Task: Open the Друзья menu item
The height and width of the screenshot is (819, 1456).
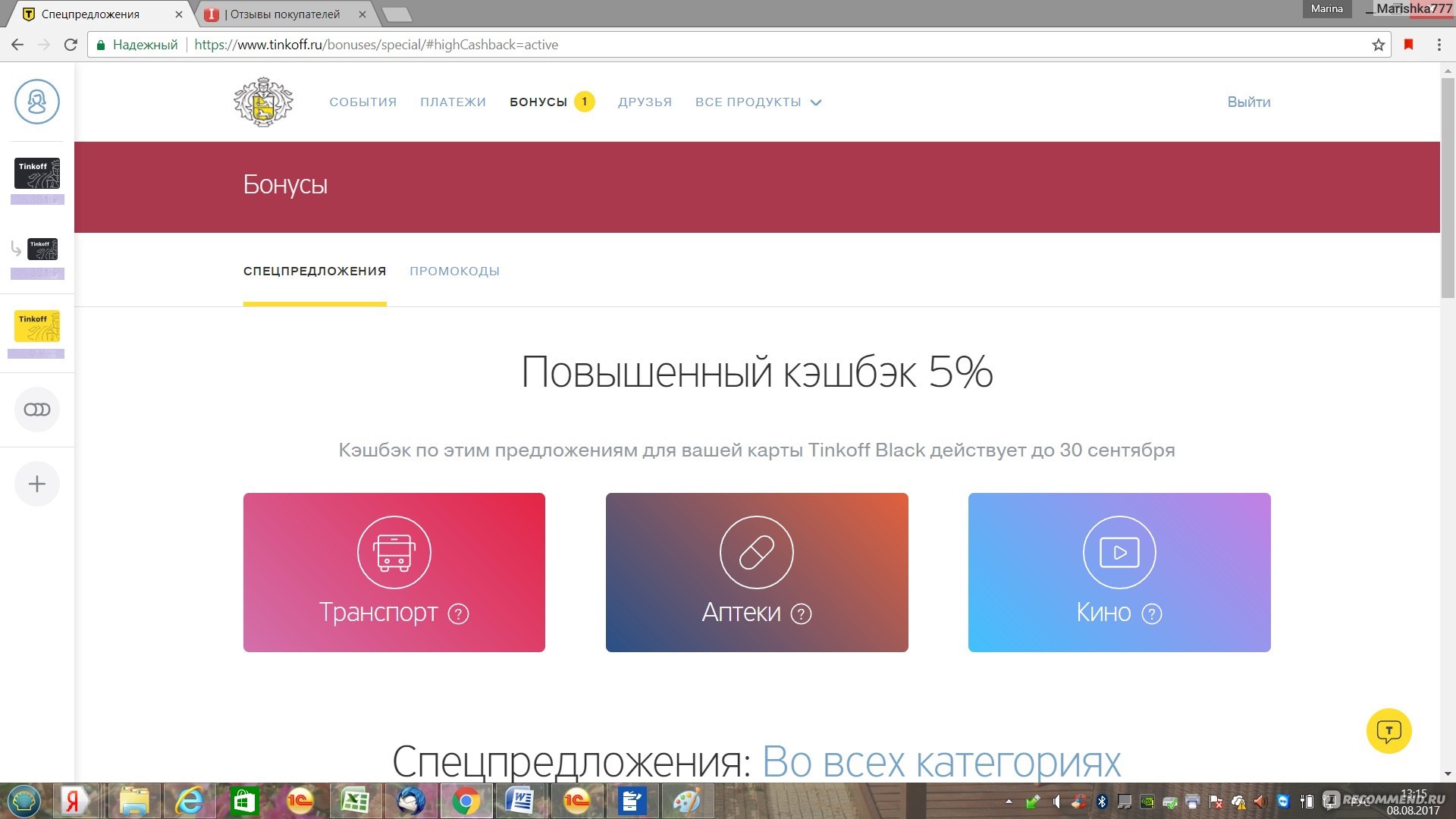Action: 645,102
